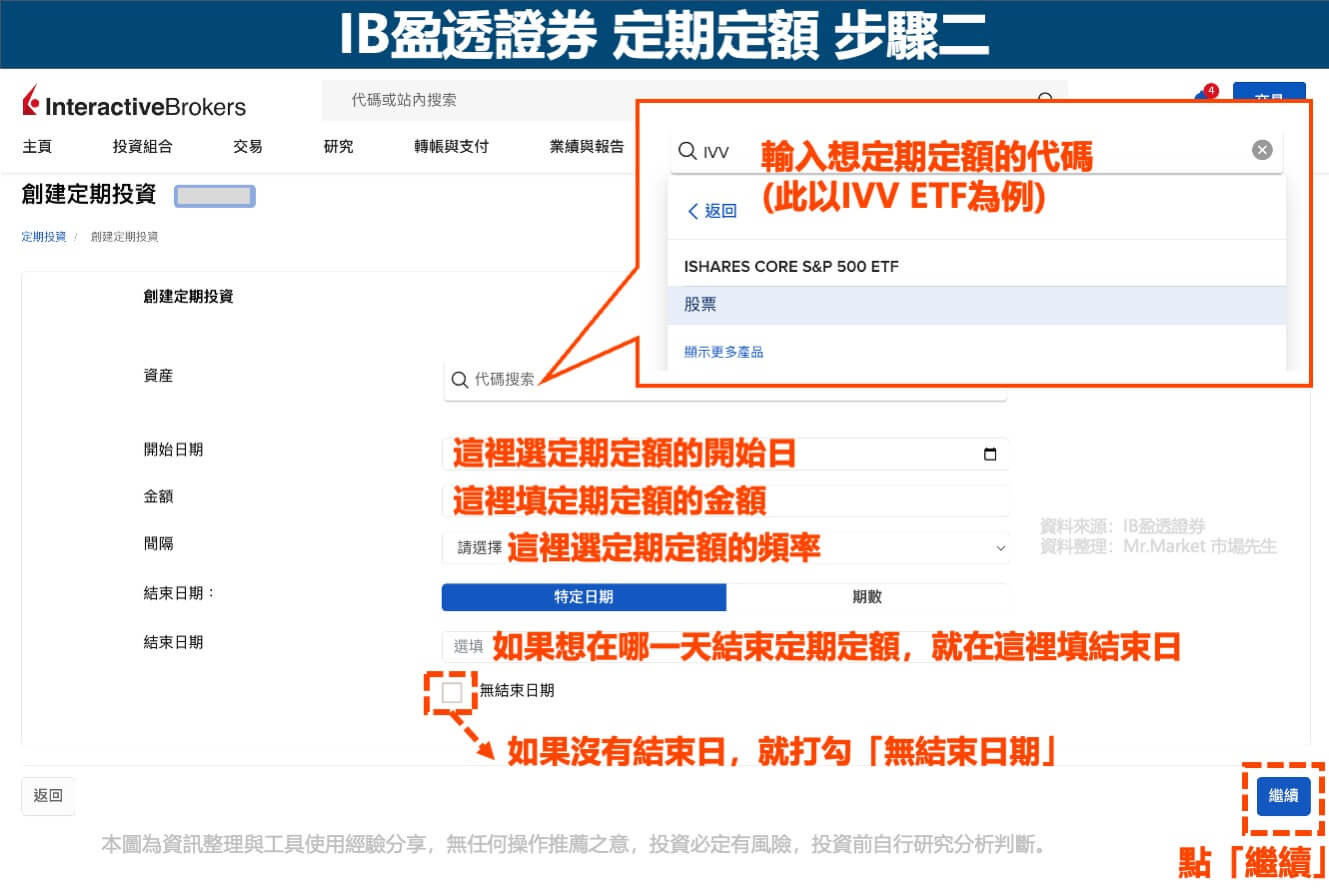Click the 繼續 button
The image size is (1329, 889).
click(x=1283, y=796)
